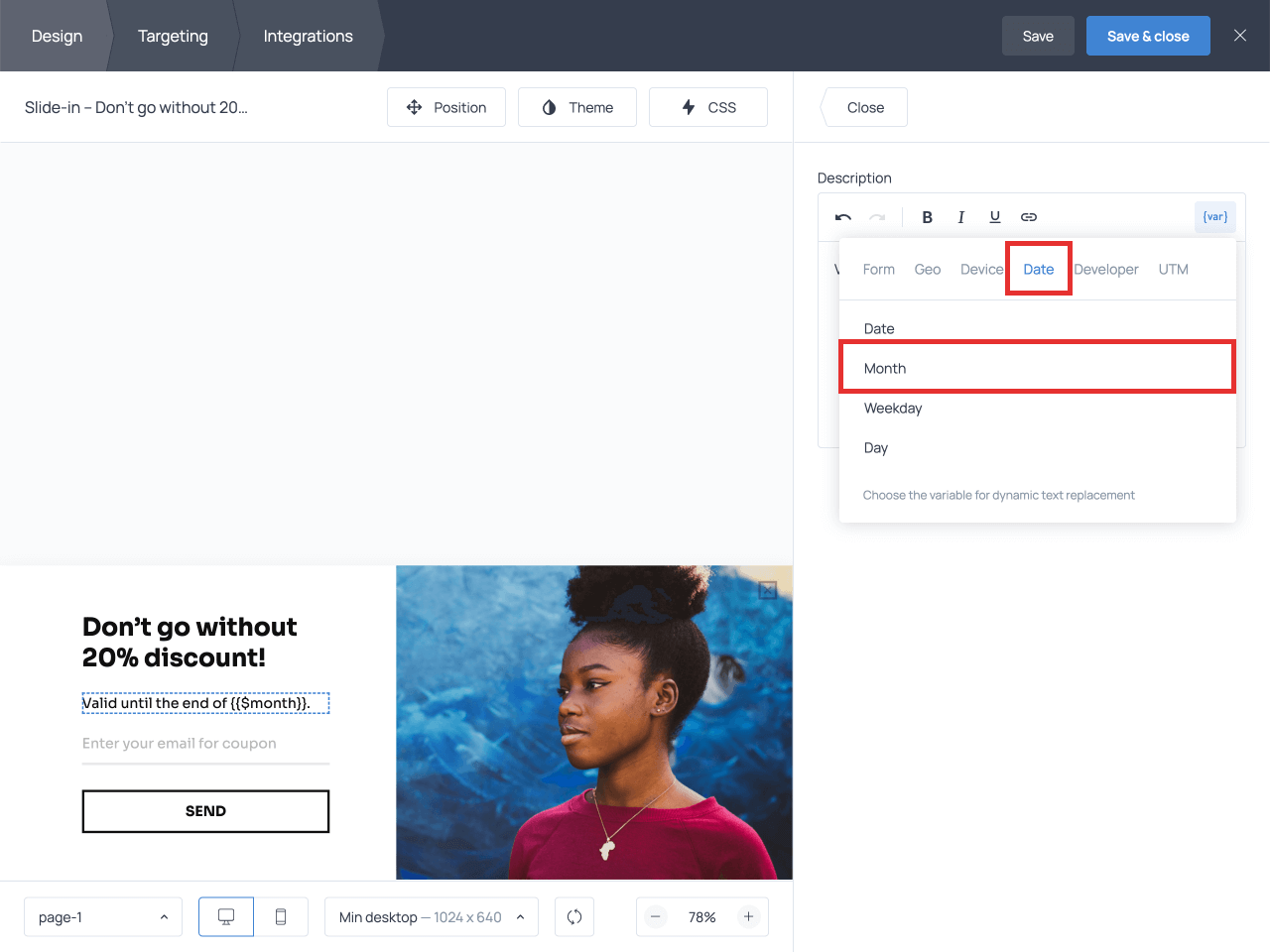Click the Save & close button

[1148, 36]
